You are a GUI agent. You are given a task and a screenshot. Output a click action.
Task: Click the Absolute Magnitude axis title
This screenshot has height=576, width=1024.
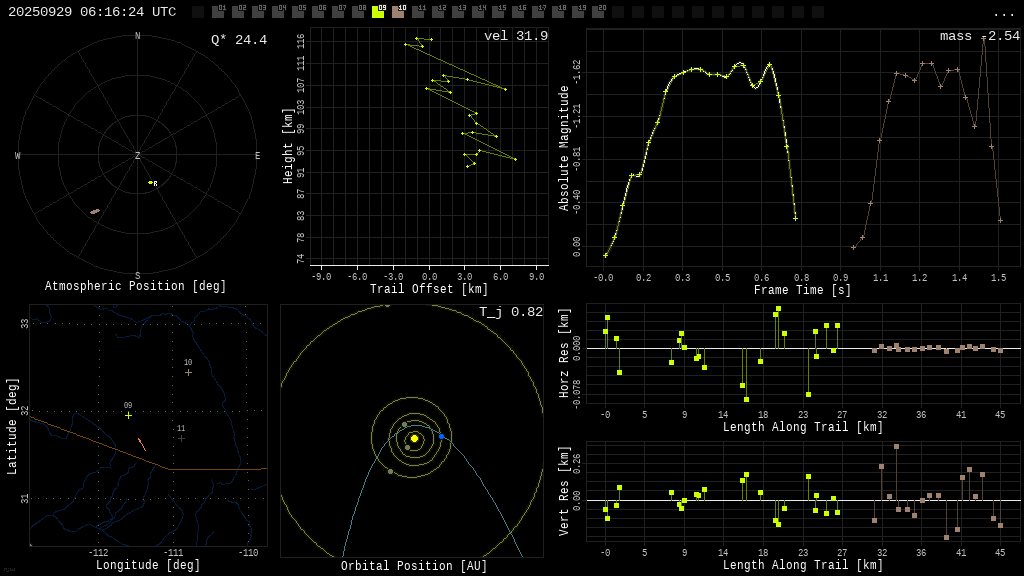coord(564,148)
